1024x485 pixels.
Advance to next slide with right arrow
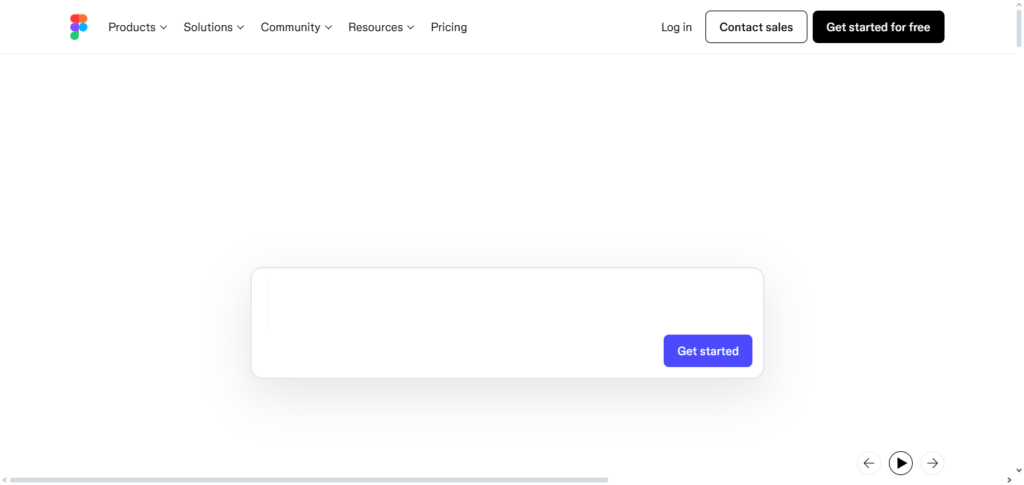pyautogui.click(x=932, y=463)
